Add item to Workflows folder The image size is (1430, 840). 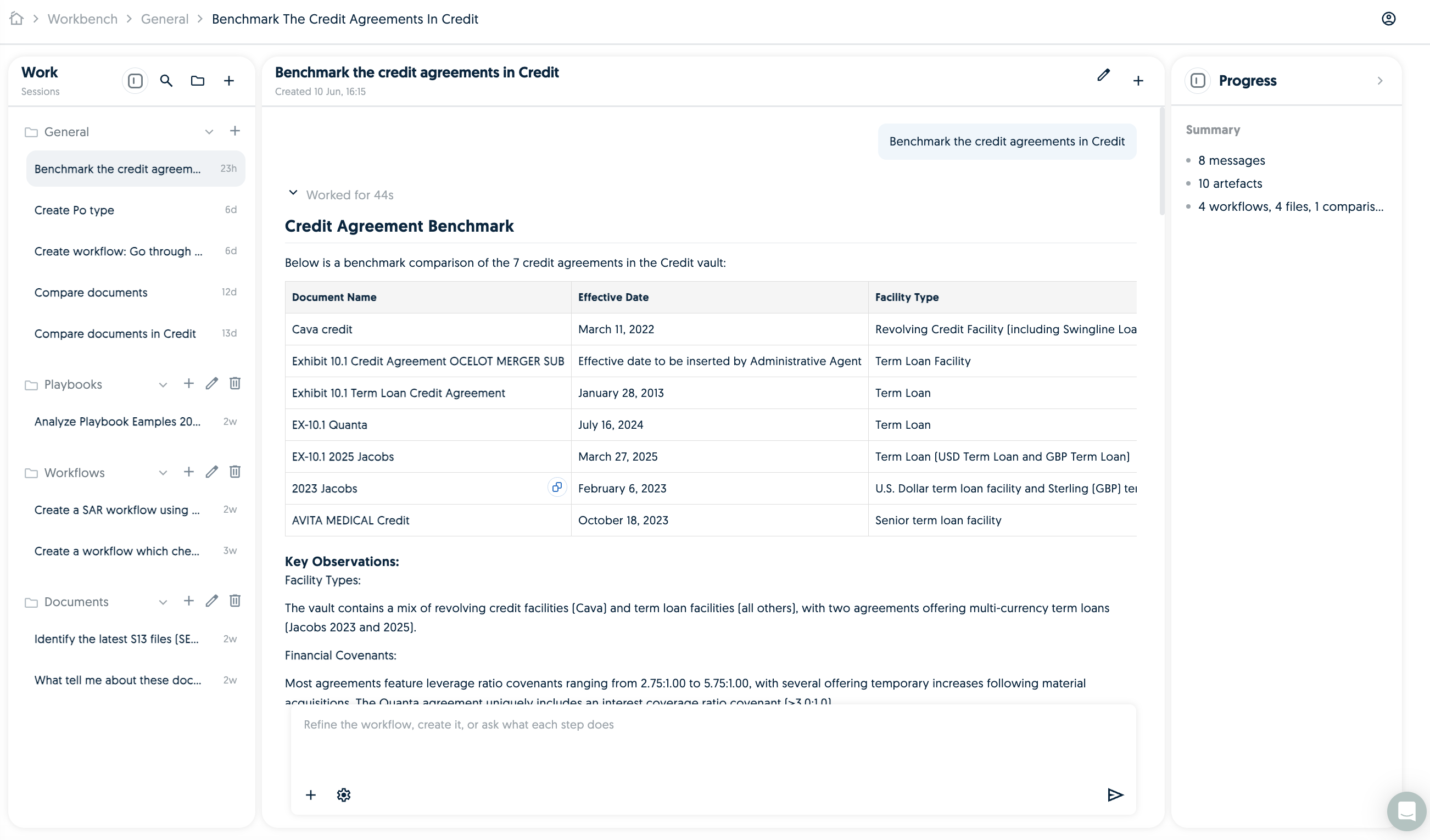189,472
